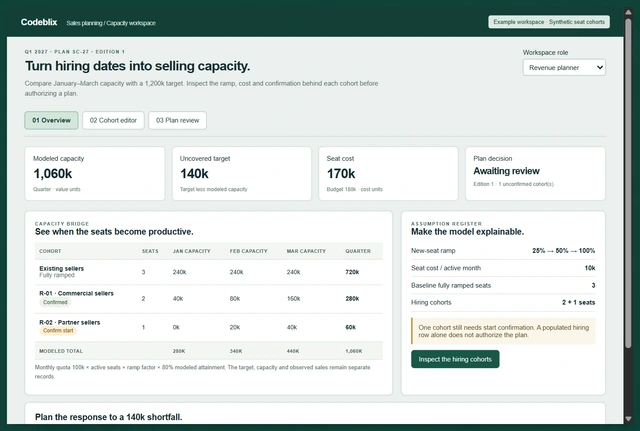Image resolution: width=640 pixels, height=431 pixels.
Task: Click the JAN CAPACITY column header
Action: (191, 251)
